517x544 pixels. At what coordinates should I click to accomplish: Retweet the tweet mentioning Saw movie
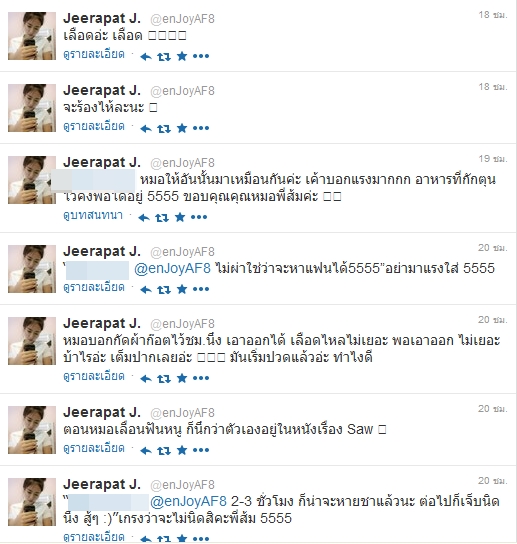pyautogui.click(x=164, y=451)
